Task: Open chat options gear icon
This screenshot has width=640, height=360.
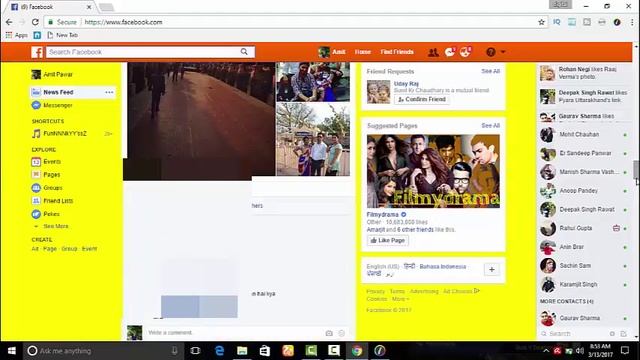Action: (x=612, y=334)
